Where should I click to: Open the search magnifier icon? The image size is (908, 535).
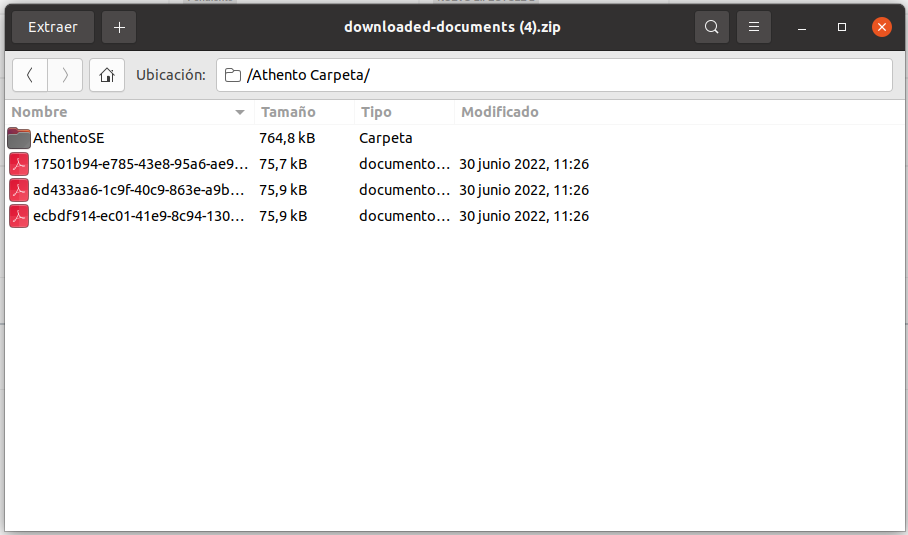[711, 27]
